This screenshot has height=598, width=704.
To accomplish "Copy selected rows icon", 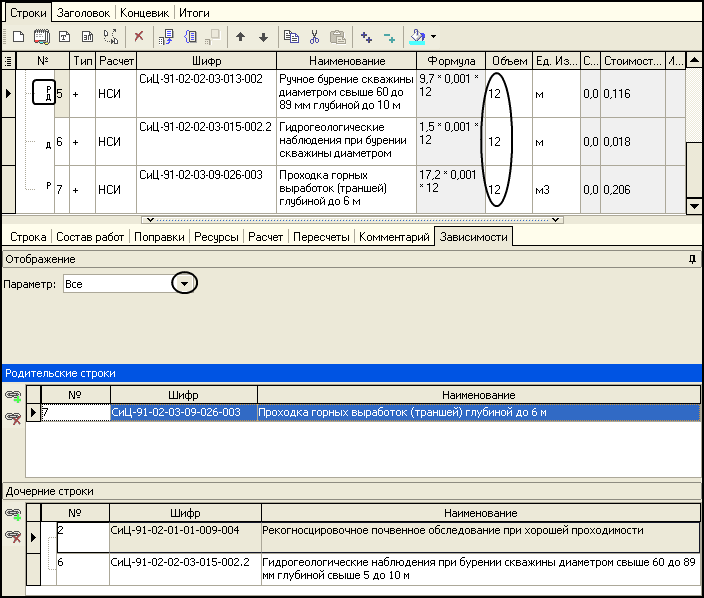I will coord(291,37).
